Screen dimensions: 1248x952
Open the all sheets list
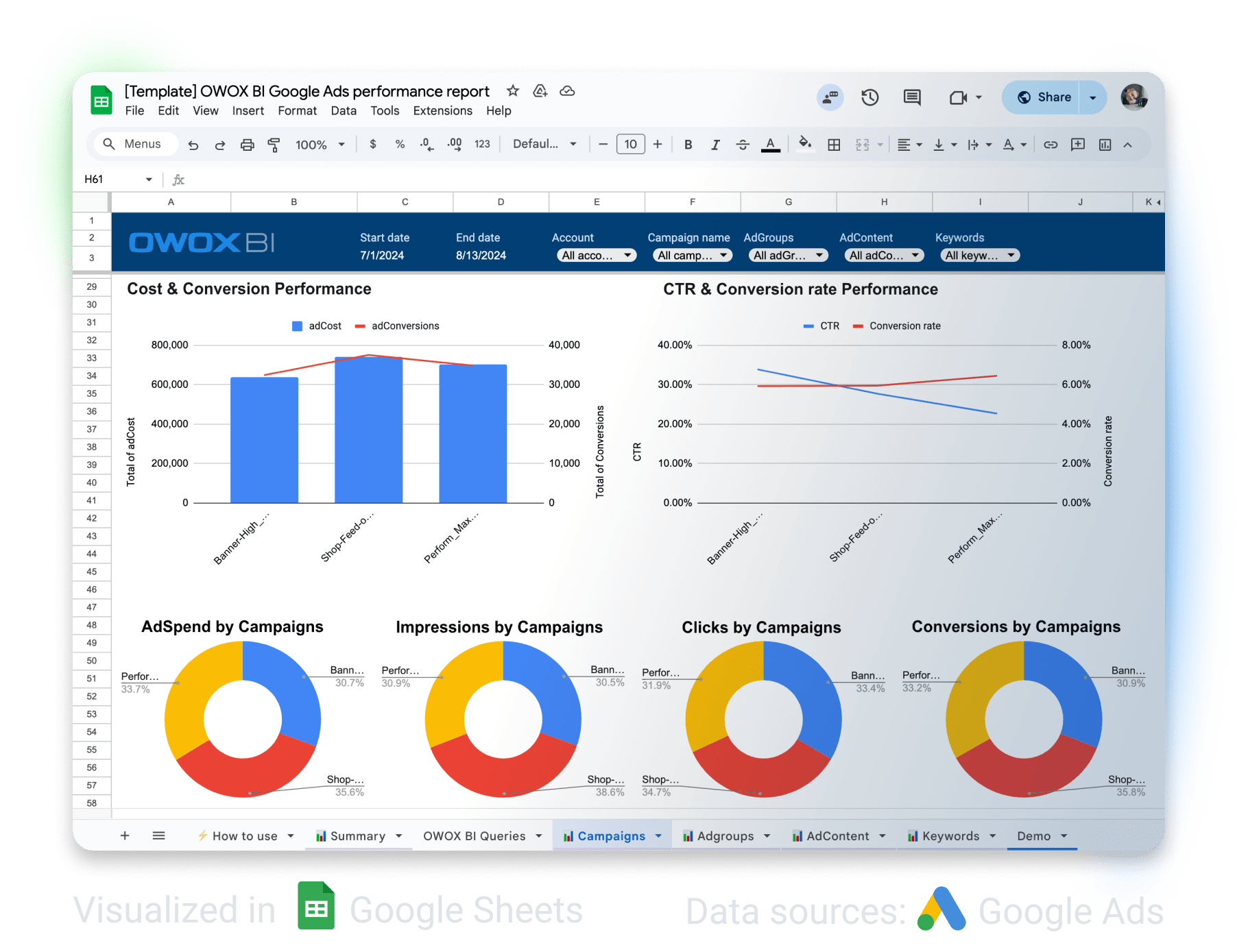click(158, 835)
